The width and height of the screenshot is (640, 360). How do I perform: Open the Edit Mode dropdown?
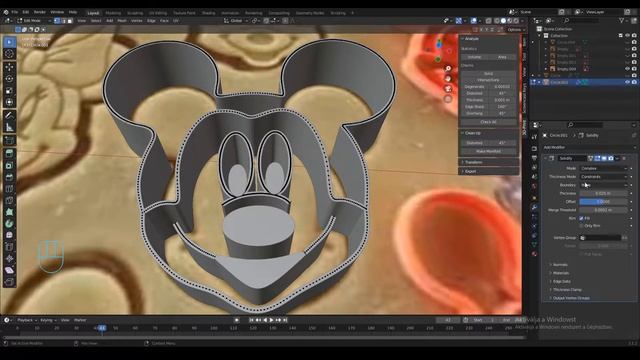[34, 20]
